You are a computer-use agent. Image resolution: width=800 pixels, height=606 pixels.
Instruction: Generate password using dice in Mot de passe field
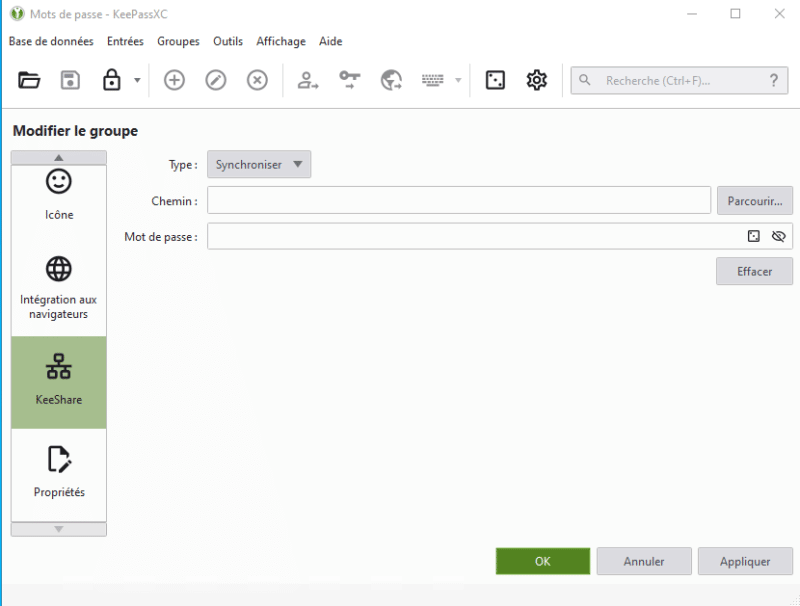pyautogui.click(x=754, y=237)
